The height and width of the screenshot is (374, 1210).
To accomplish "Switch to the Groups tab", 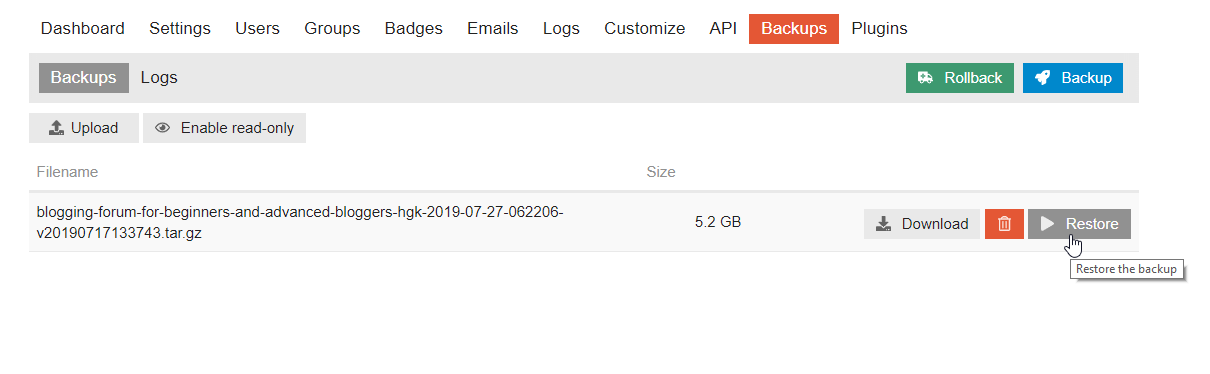I will pos(332,28).
